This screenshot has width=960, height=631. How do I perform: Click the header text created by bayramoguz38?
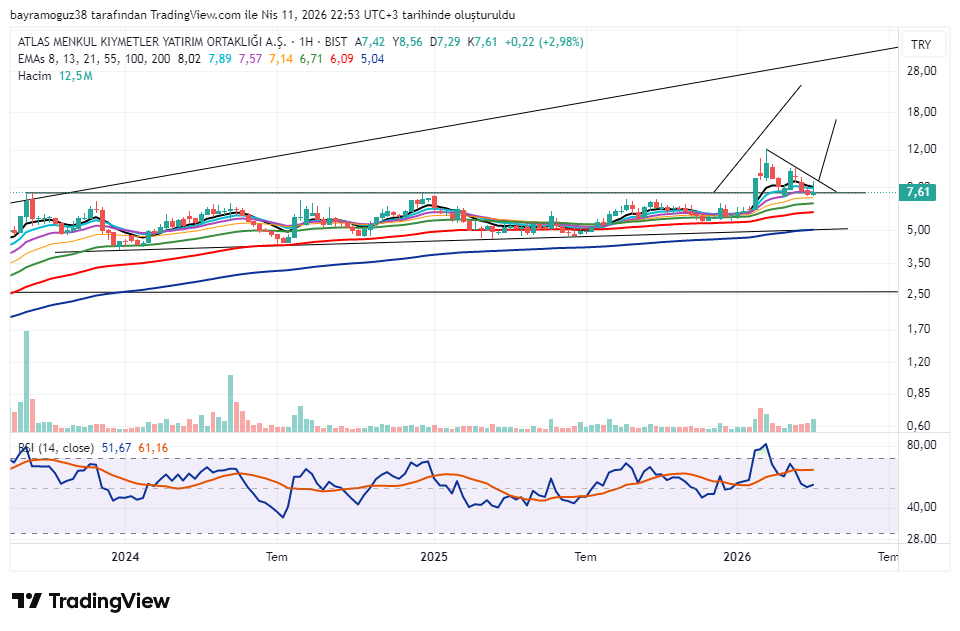pyautogui.click(x=263, y=15)
